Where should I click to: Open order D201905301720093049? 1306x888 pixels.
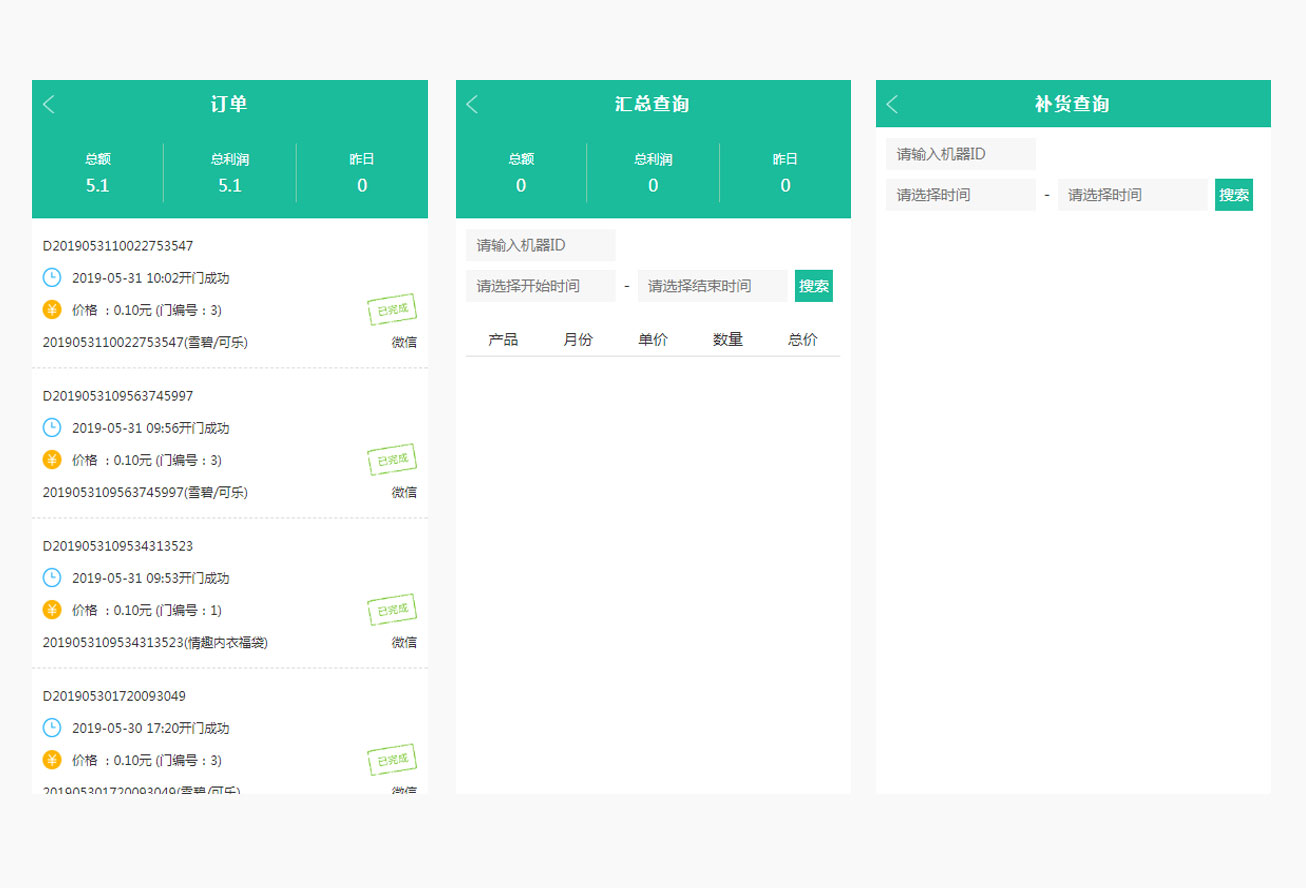(x=230, y=732)
